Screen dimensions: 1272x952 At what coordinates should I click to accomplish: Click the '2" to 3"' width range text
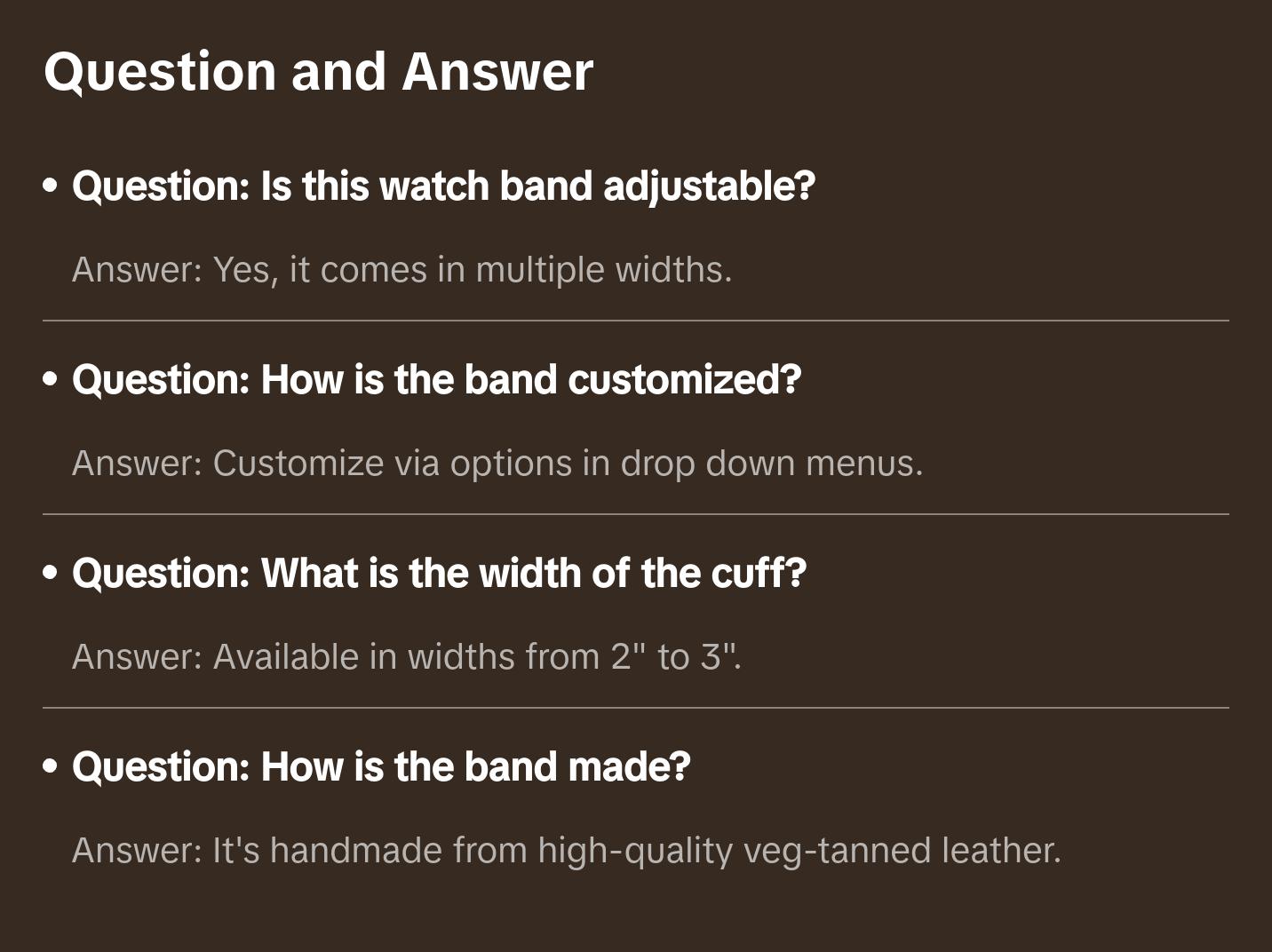point(674,657)
